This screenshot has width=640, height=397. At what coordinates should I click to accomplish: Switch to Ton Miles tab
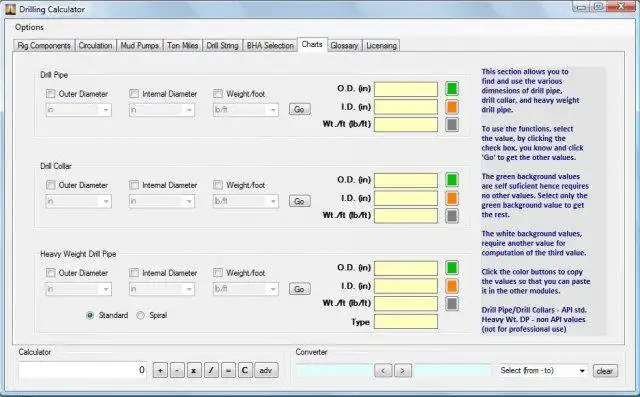pos(182,46)
